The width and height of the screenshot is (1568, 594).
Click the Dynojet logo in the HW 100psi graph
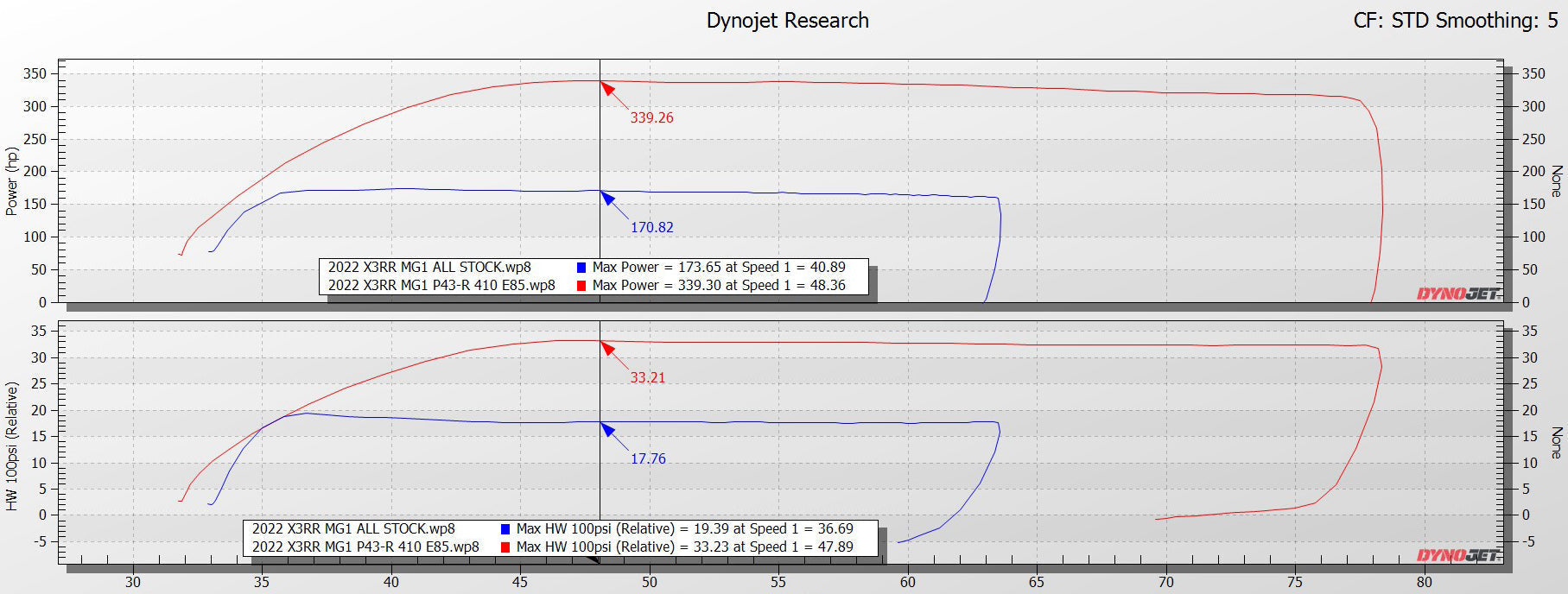pos(1457,555)
